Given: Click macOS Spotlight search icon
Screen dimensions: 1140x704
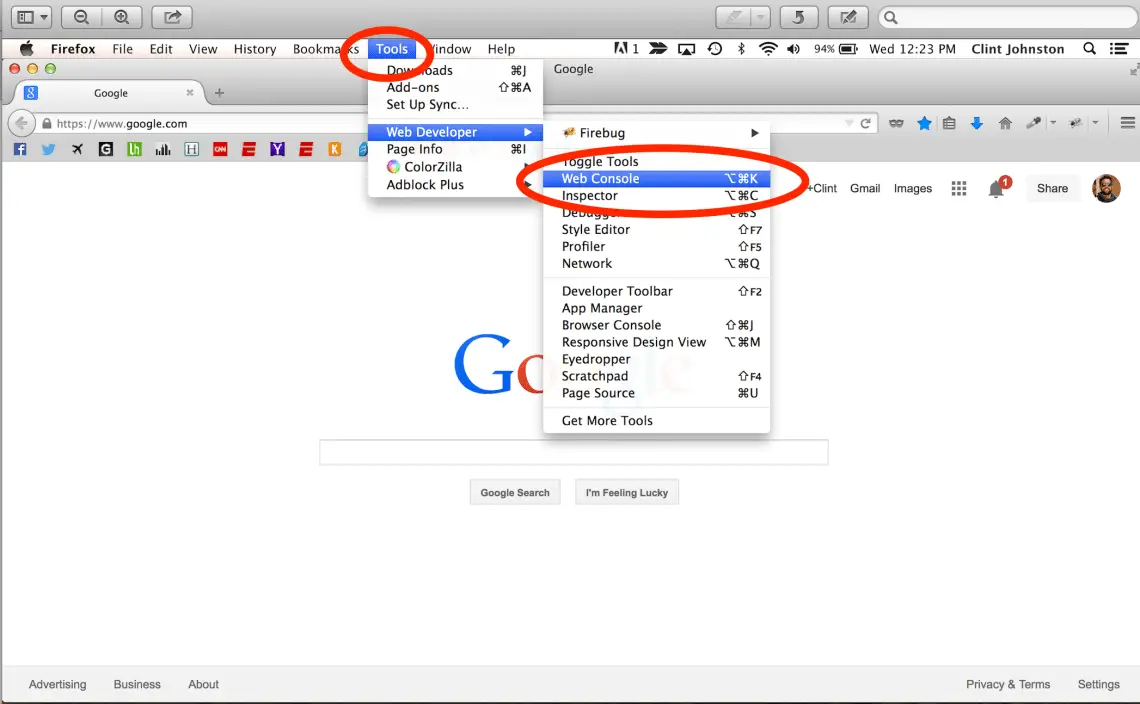Looking at the screenshot, I should (x=1089, y=49).
